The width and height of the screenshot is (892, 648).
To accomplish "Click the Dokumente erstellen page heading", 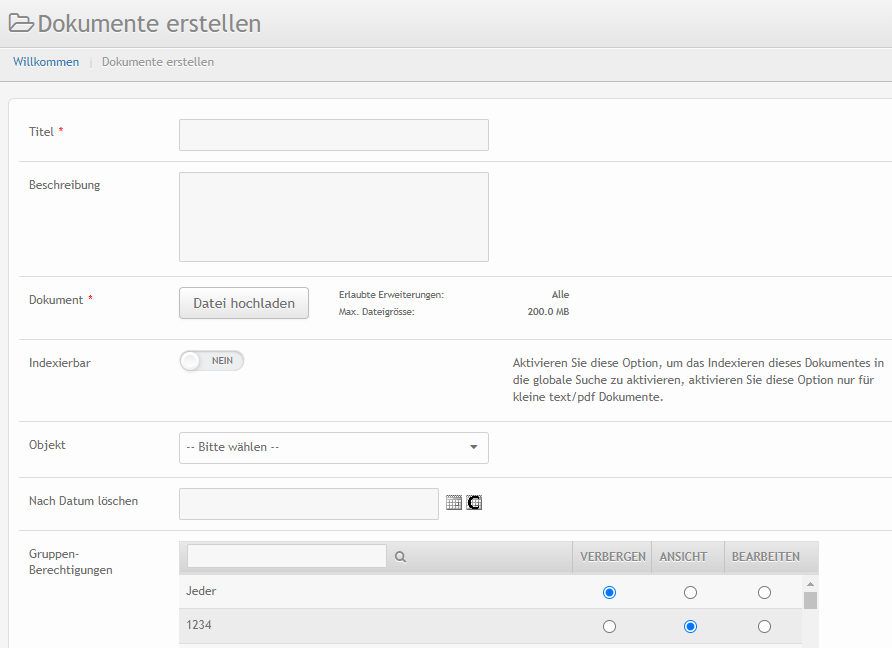I will [149, 23].
